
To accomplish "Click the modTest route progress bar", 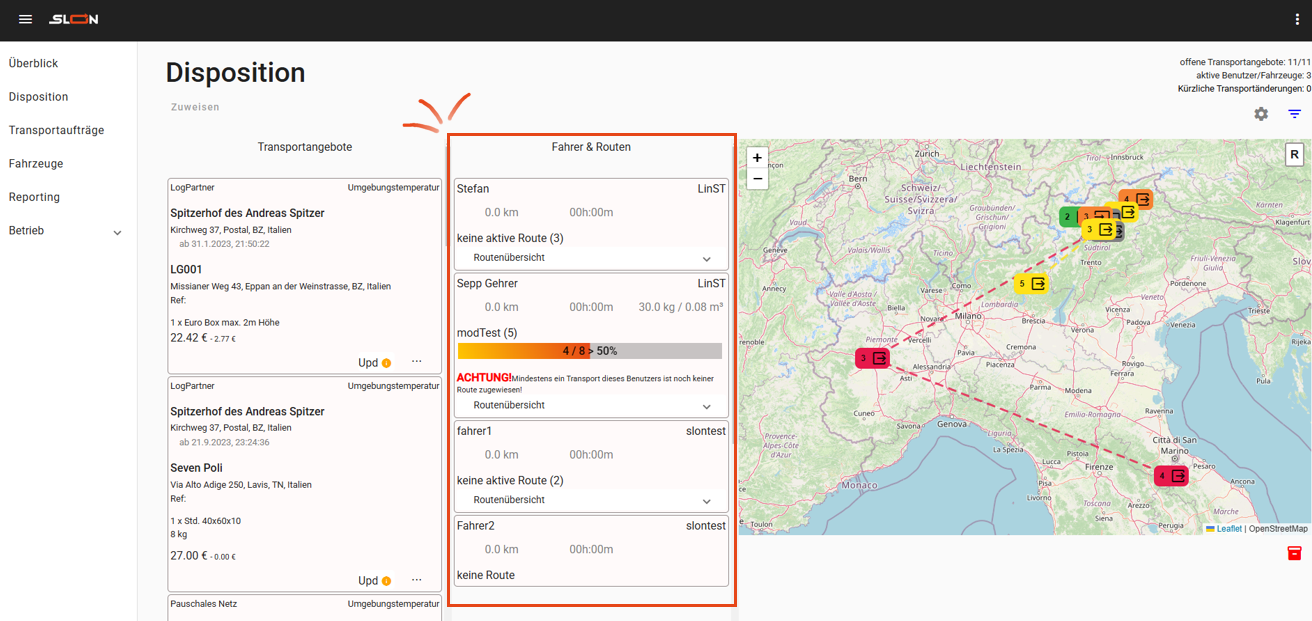I will tap(589, 351).
